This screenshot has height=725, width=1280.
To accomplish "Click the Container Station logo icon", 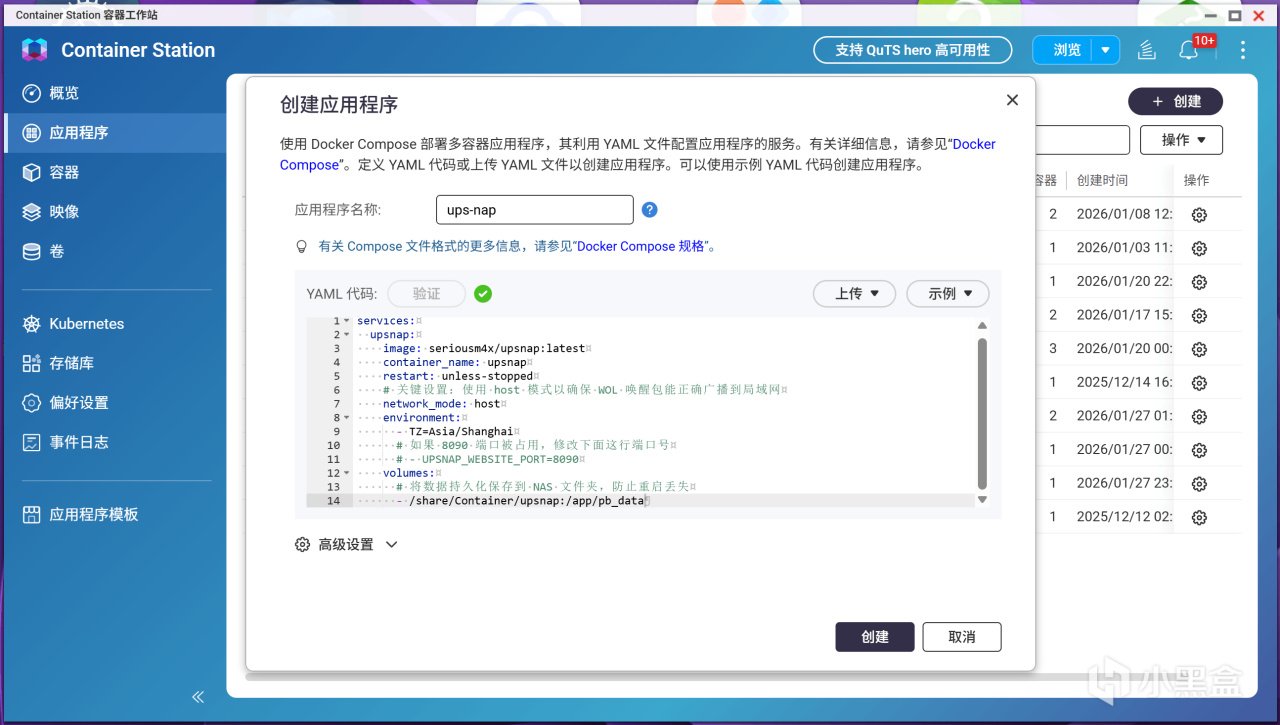I will pos(34,50).
